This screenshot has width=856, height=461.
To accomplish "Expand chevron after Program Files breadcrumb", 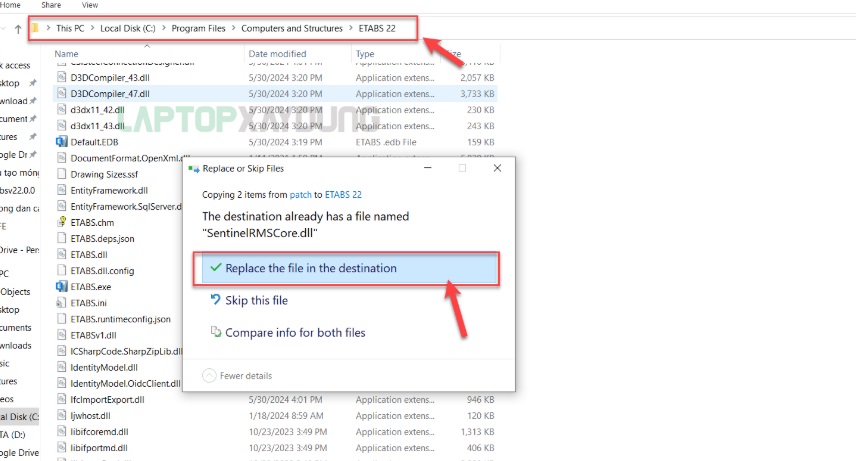I will [x=233, y=28].
